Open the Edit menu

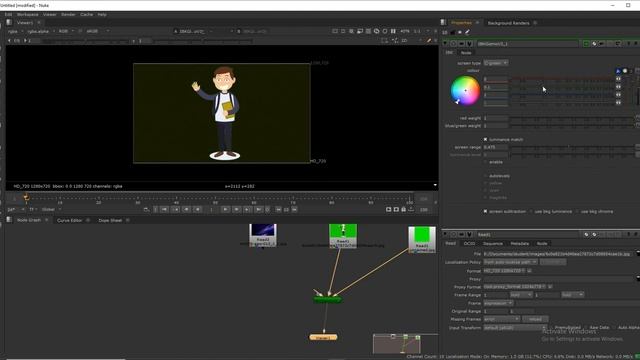pyautogui.click(x=8, y=14)
